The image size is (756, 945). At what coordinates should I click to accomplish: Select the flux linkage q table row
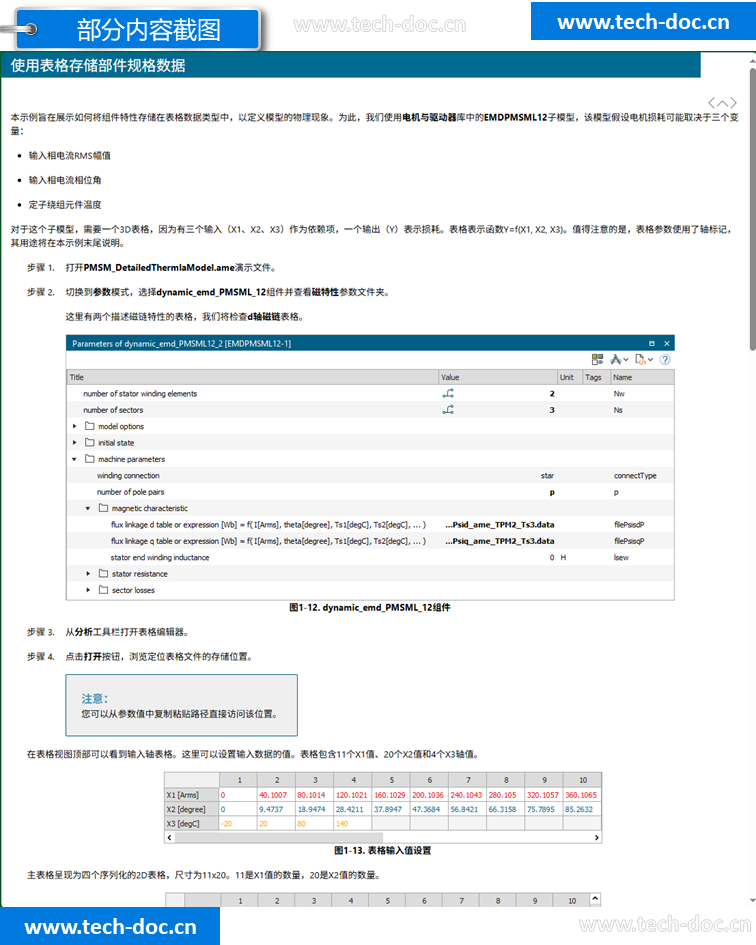point(370,541)
